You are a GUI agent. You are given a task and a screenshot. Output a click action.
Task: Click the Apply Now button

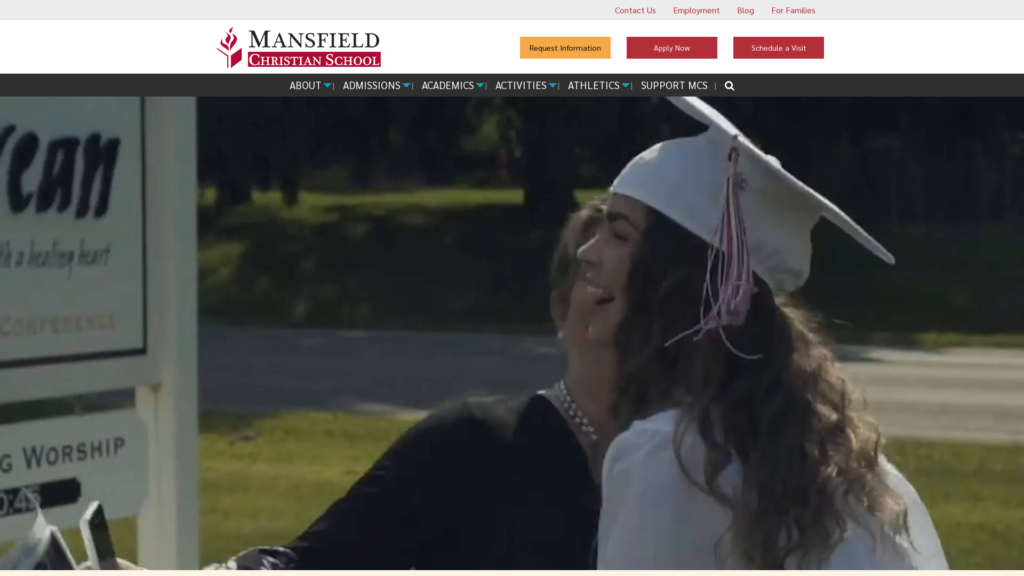(x=671, y=48)
